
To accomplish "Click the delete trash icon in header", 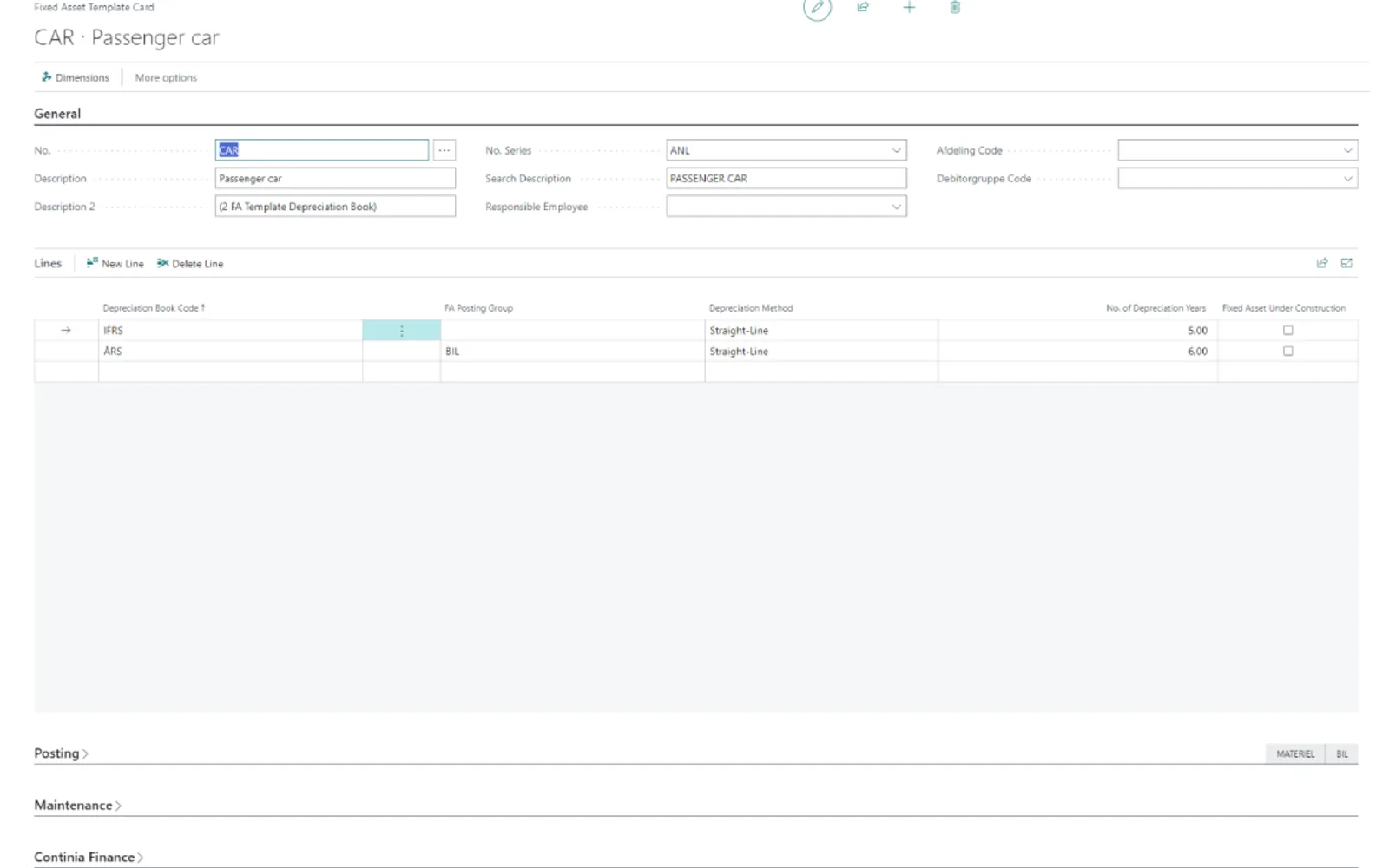I will point(955,7).
